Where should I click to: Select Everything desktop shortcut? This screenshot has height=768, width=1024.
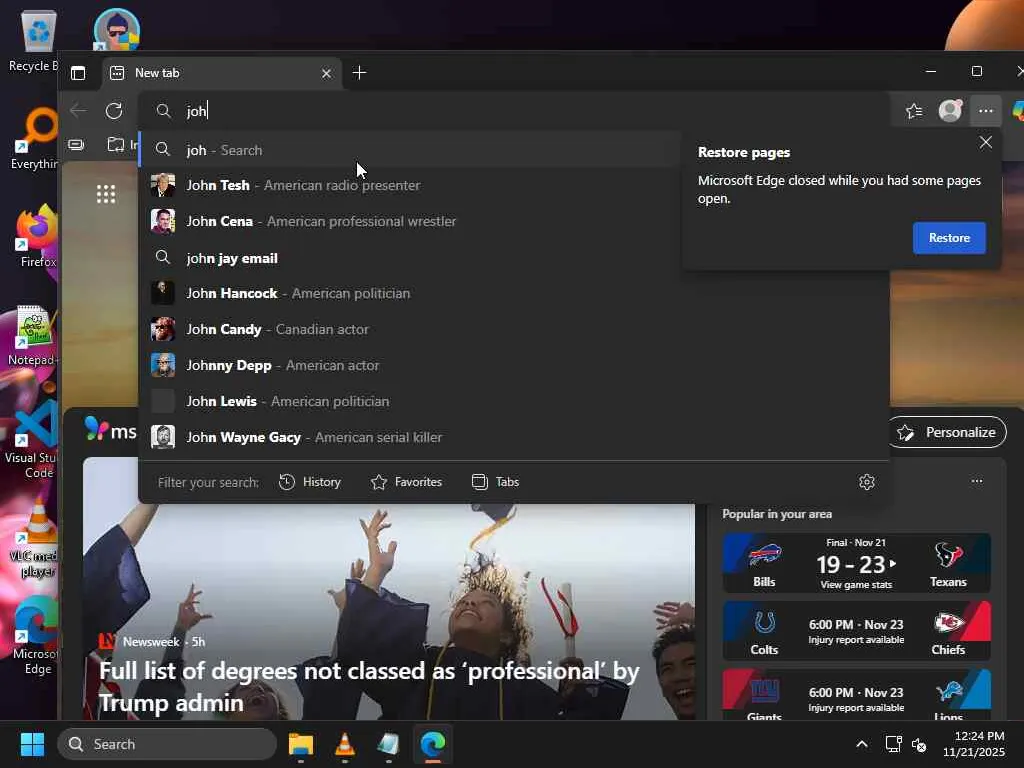34,138
